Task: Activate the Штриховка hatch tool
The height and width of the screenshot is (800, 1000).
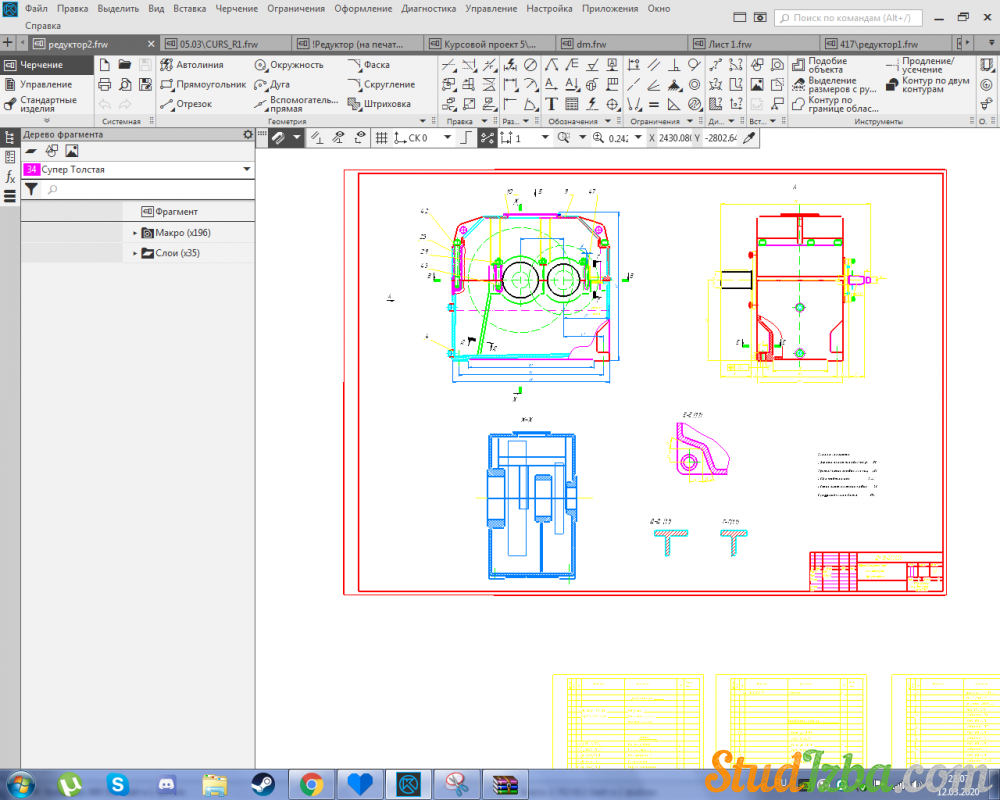Action: point(379,104)
